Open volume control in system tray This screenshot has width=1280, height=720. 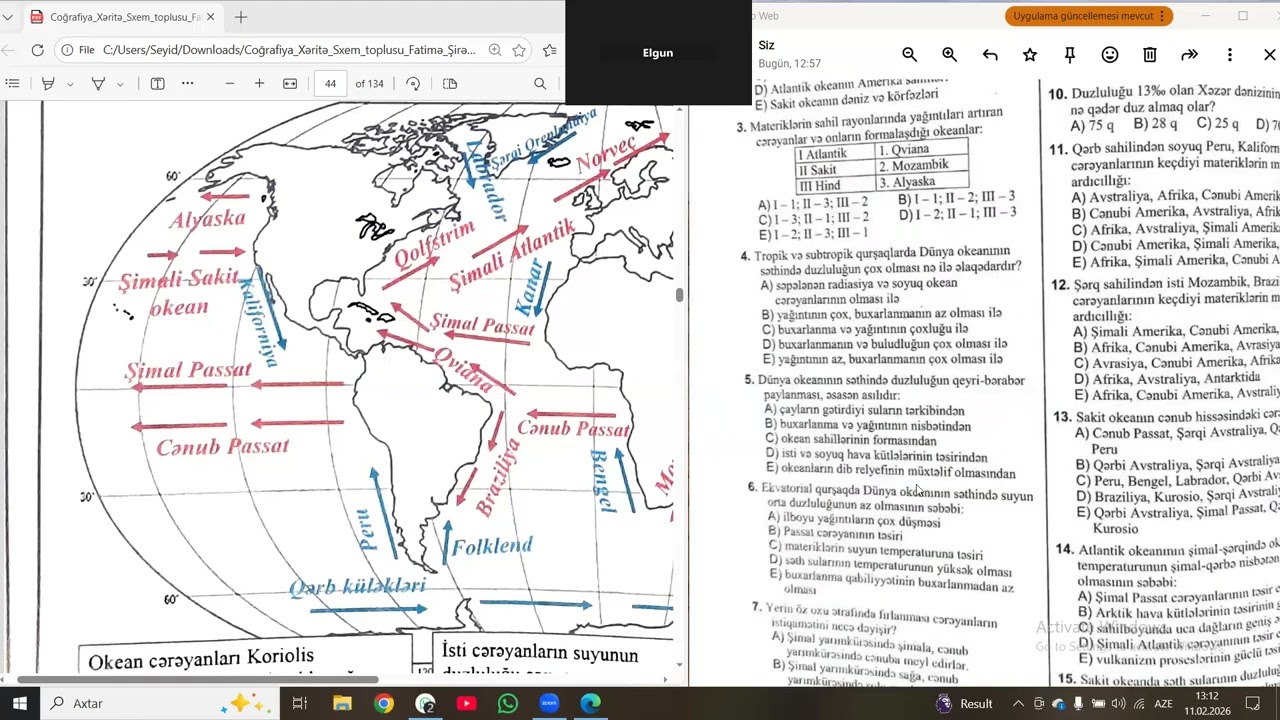coord(1119,703)
